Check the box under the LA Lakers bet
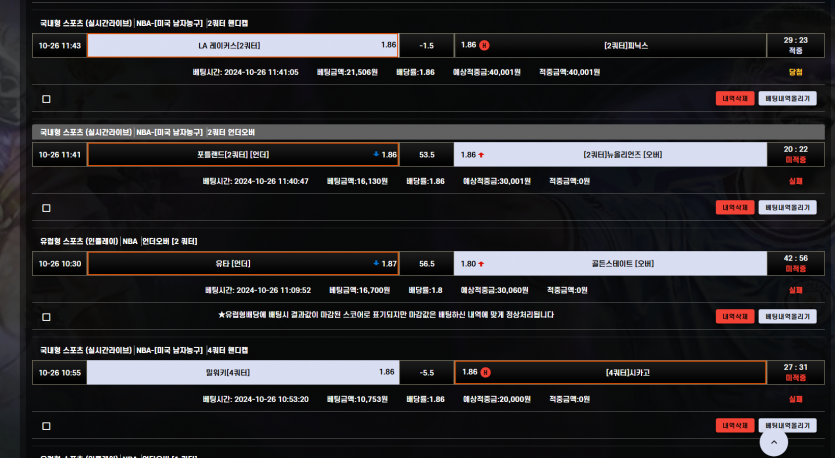The height and width of the screenshot is (458, 835). pyautogui.click(x=46, y=99)
